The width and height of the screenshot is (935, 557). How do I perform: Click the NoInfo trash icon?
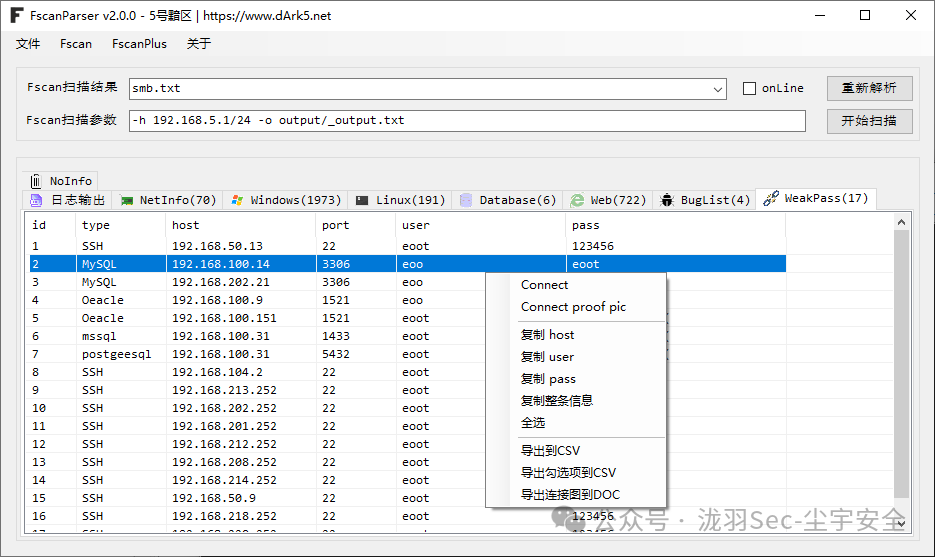[36, 181]
